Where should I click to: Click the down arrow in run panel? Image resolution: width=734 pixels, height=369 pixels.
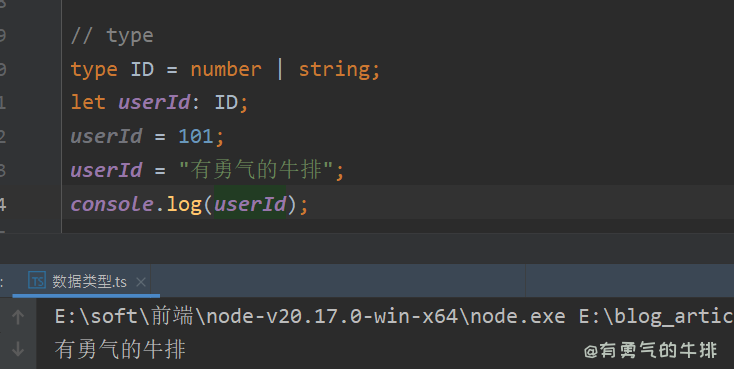click(18, 349)
